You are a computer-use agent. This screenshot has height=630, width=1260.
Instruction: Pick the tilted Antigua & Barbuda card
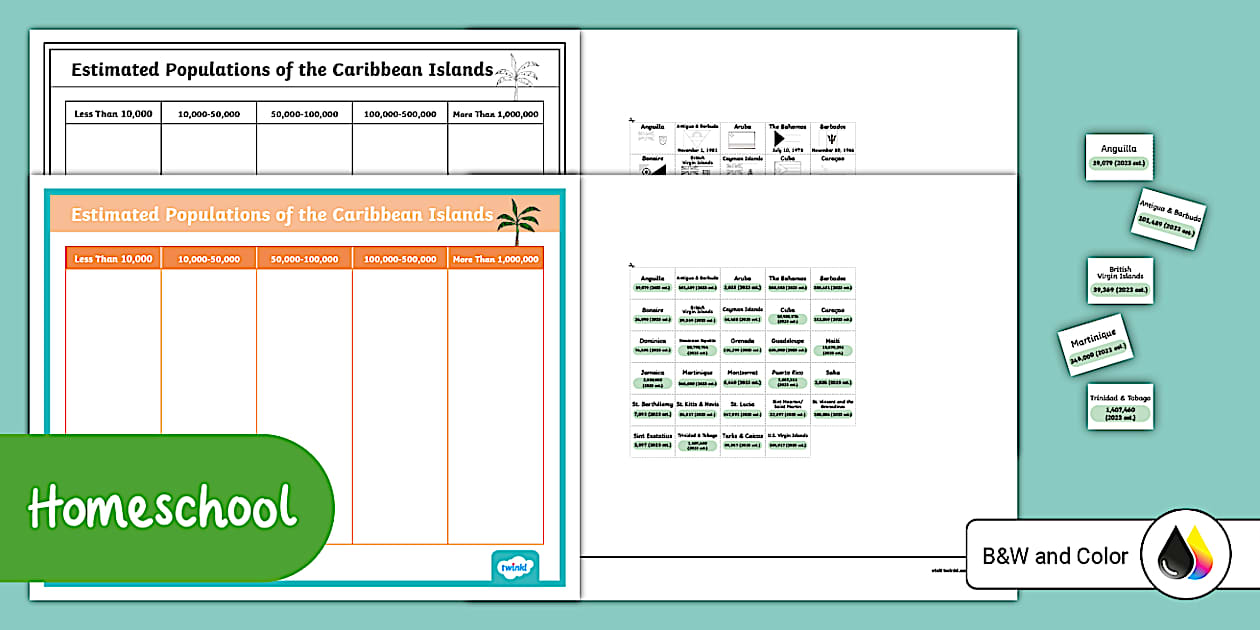(1170, 216)
